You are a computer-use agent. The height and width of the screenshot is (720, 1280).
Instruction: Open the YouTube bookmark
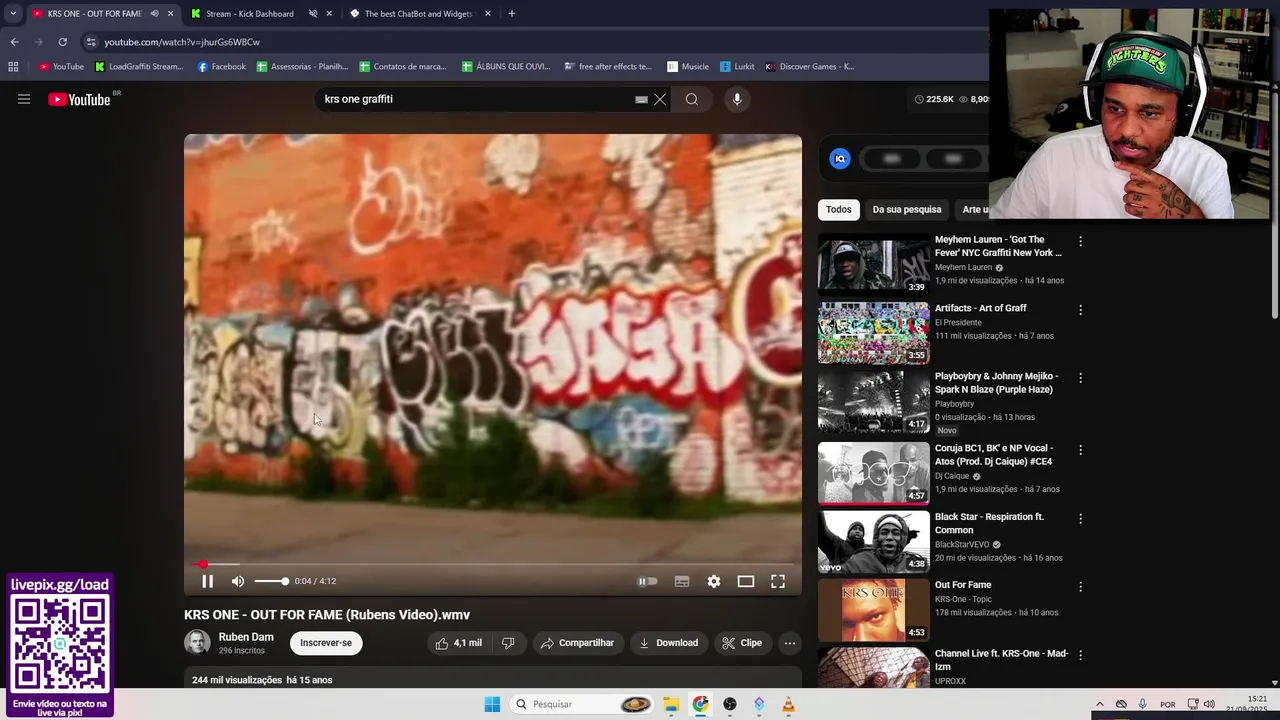point(61,67)
